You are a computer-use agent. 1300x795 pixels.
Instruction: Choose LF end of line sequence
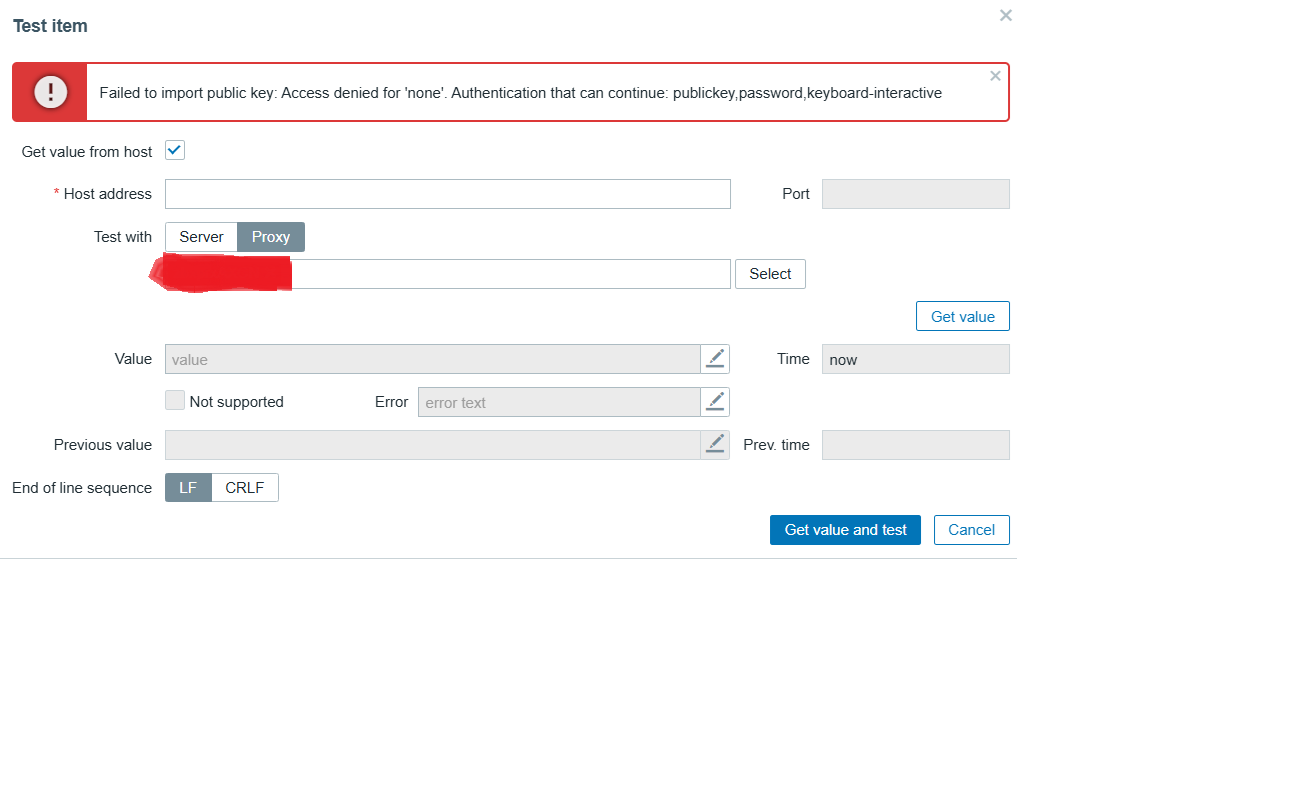pos(188,488)
